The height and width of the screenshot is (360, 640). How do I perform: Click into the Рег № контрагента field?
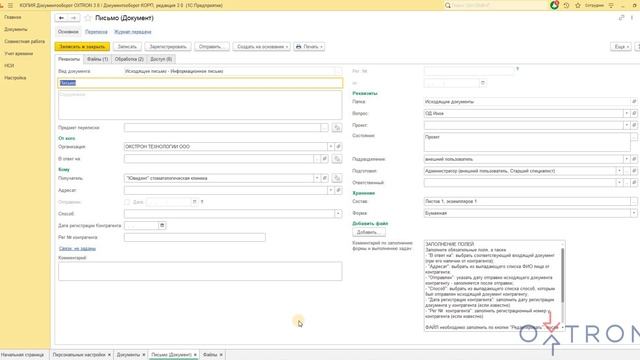click(195, 237)
